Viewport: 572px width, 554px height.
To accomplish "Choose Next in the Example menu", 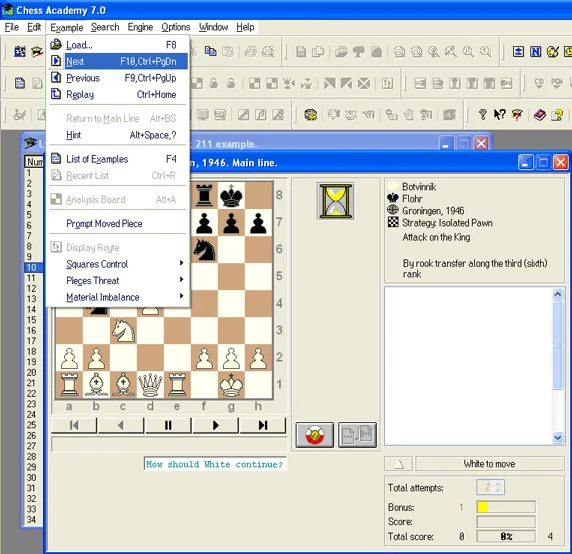I will (x=117, y=61).
